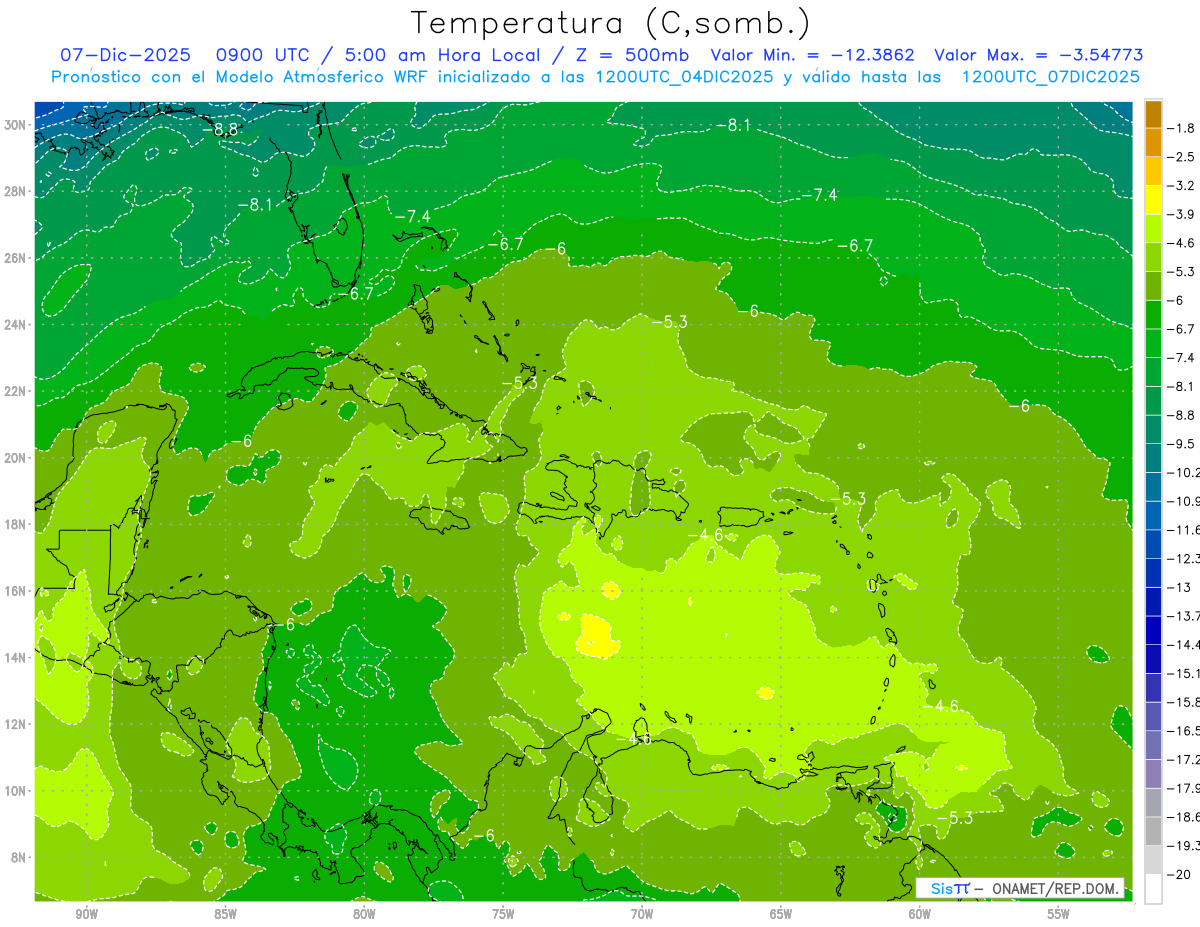Image resolution: width=1200 pixels, height=927 pixels.
Task: Click the '12N' latitude axis label
Action: pyautogui.click(x=17, y=724)
